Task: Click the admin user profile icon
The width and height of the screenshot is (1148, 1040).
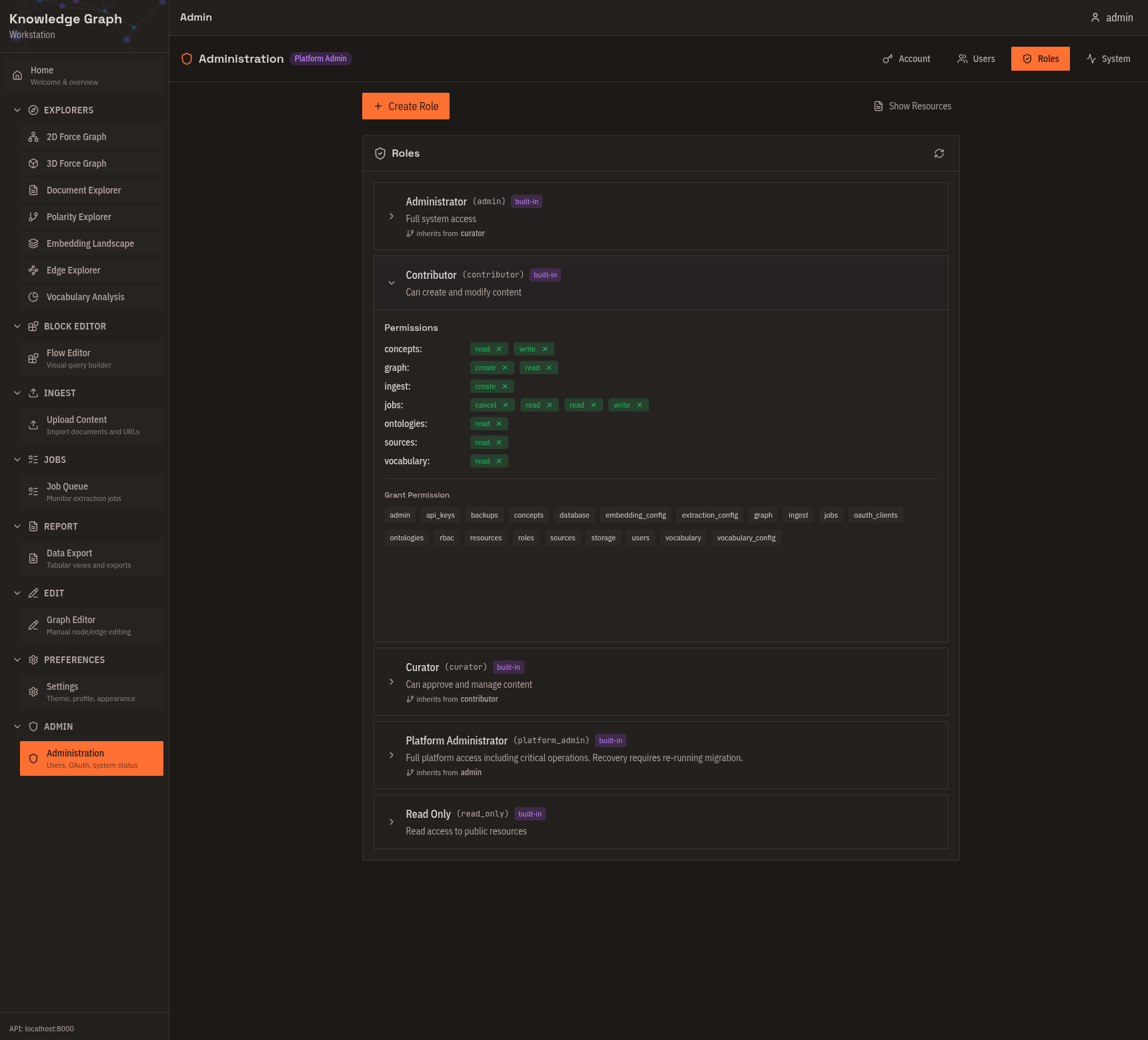Action: 1095,17
